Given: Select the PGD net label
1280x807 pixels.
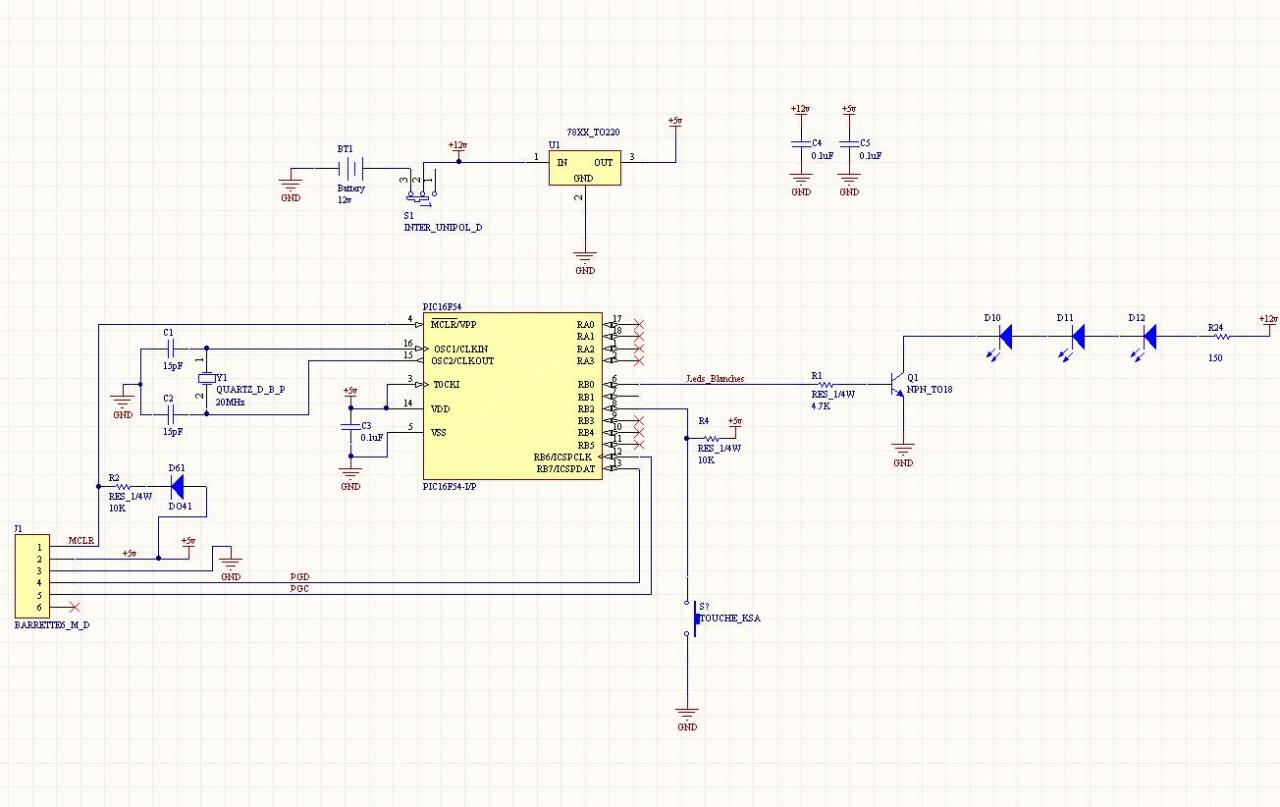Looking at the screenshot, I should click(x=299, y=577).
